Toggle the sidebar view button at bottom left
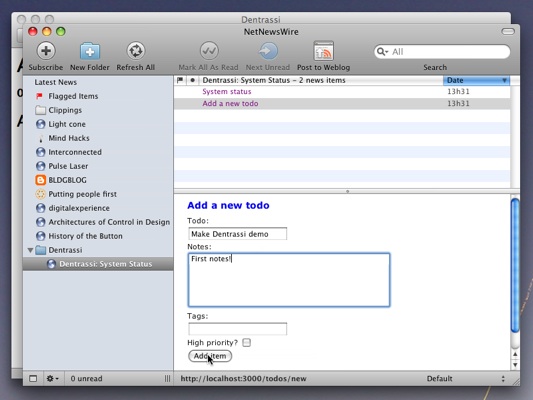533x400 pixels. pyautogui.click(x=33, y=378)
